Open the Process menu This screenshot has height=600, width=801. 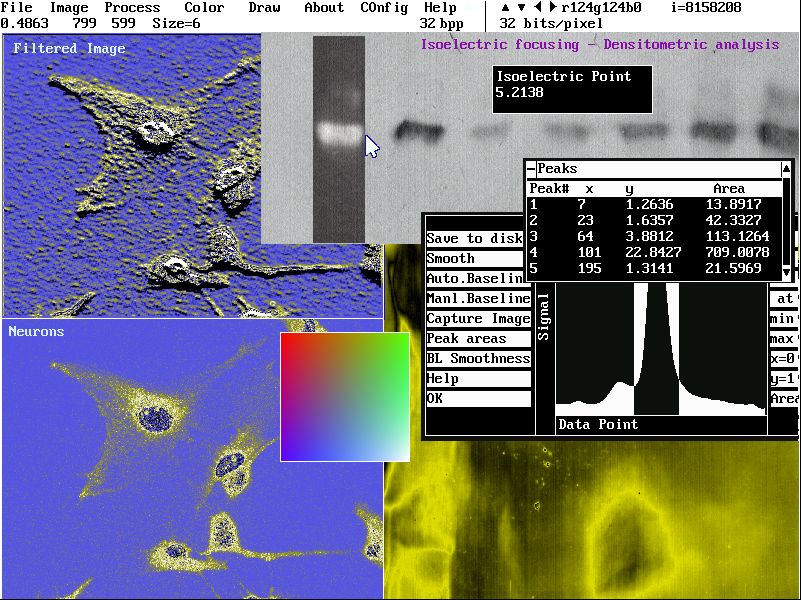coord(132,8)
